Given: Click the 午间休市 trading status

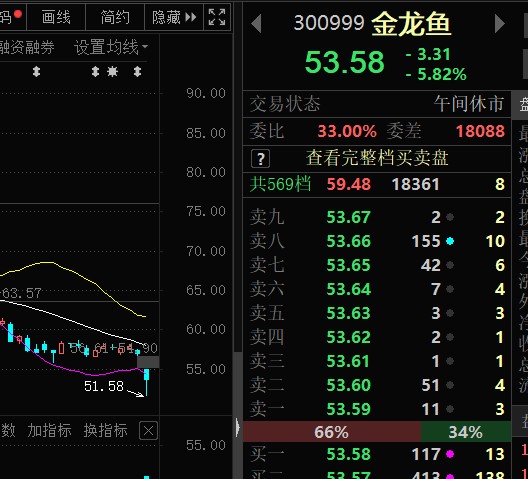Looking at the screenshot, I should point(469,103).
